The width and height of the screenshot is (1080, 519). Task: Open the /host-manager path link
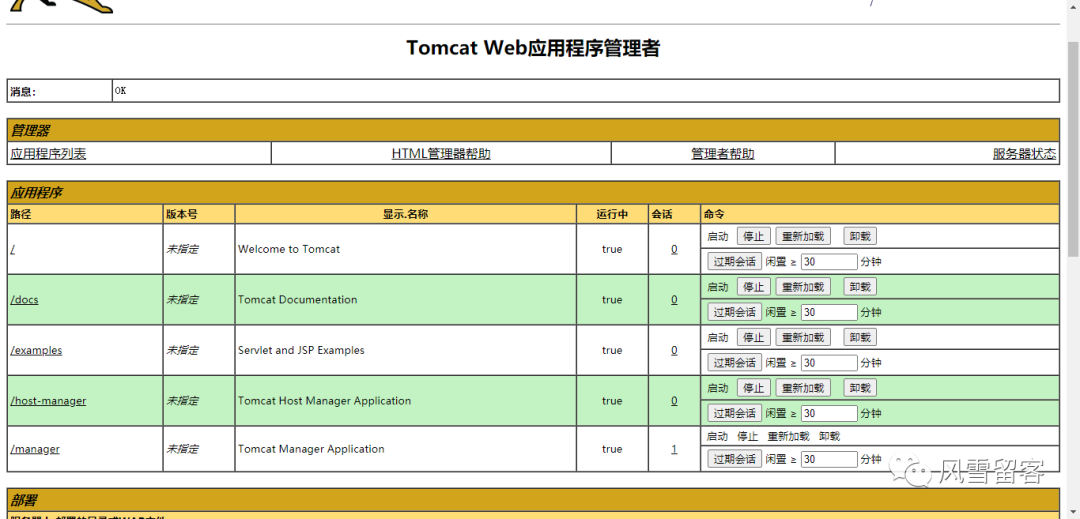(48, 401)
